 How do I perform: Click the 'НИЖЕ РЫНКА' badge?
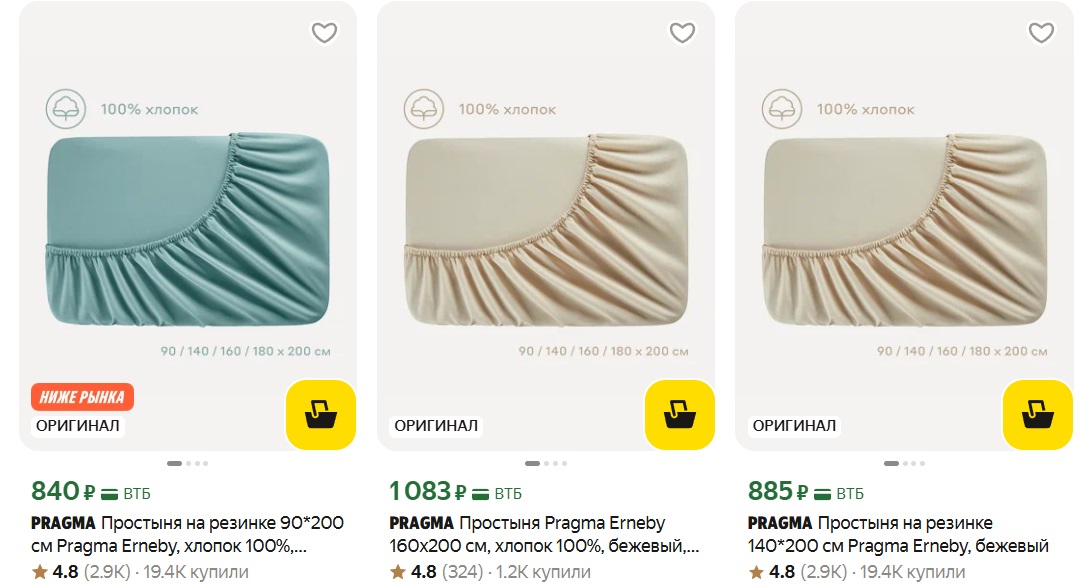point(82,397)
